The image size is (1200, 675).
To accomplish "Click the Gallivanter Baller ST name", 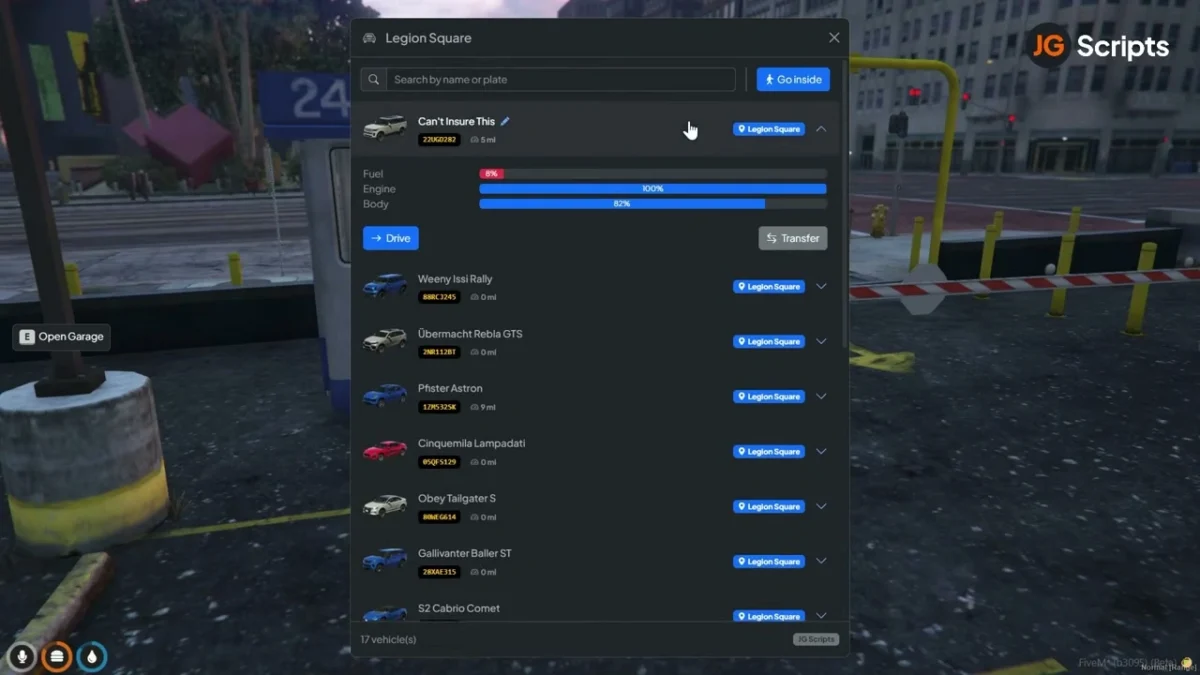I will pos(465,553).
